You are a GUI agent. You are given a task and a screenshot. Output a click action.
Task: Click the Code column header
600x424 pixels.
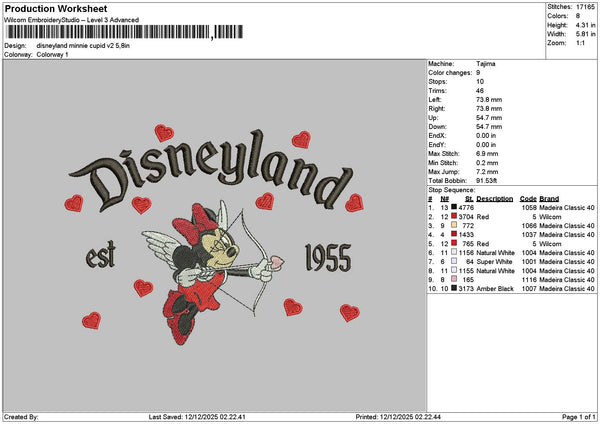529,198
